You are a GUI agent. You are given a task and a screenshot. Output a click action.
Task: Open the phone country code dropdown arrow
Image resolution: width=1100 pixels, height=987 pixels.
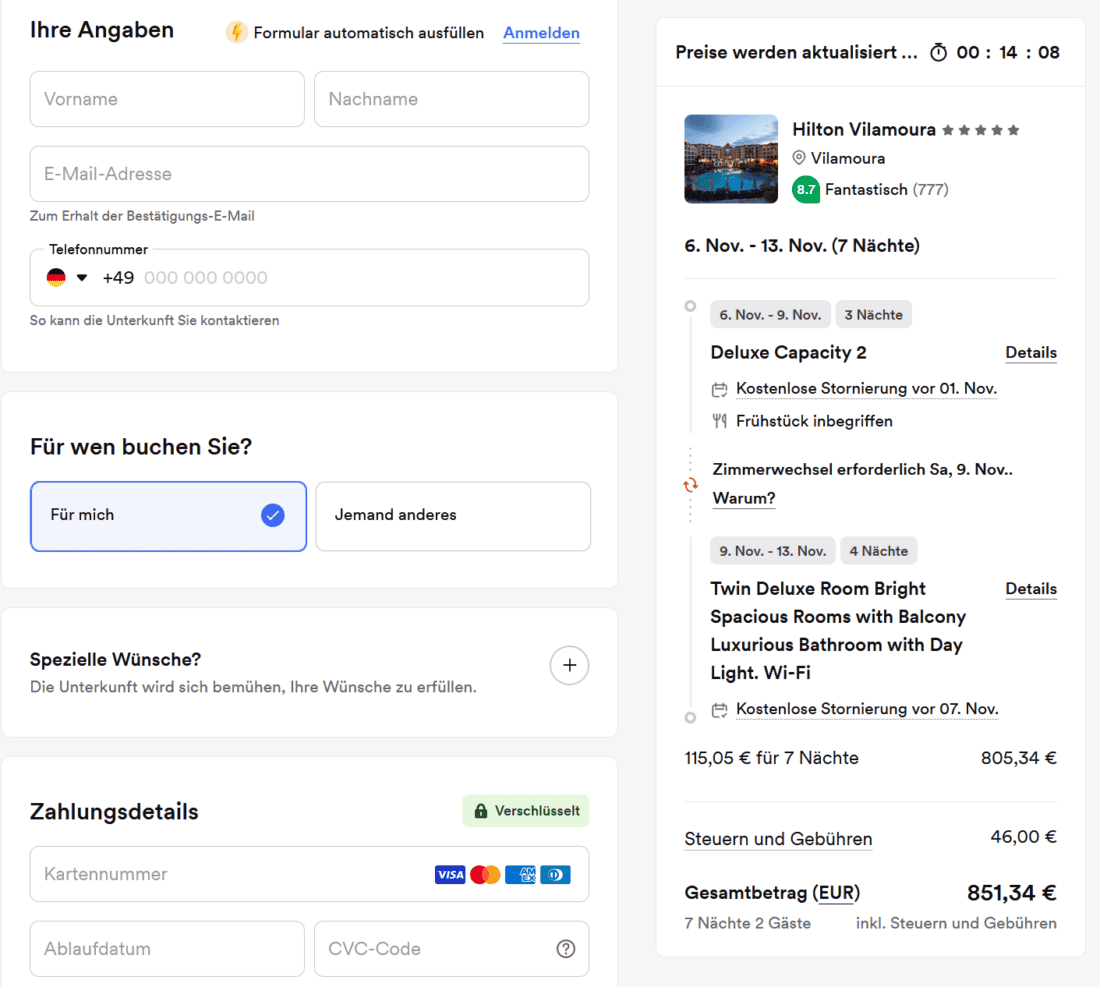(82, 278)
